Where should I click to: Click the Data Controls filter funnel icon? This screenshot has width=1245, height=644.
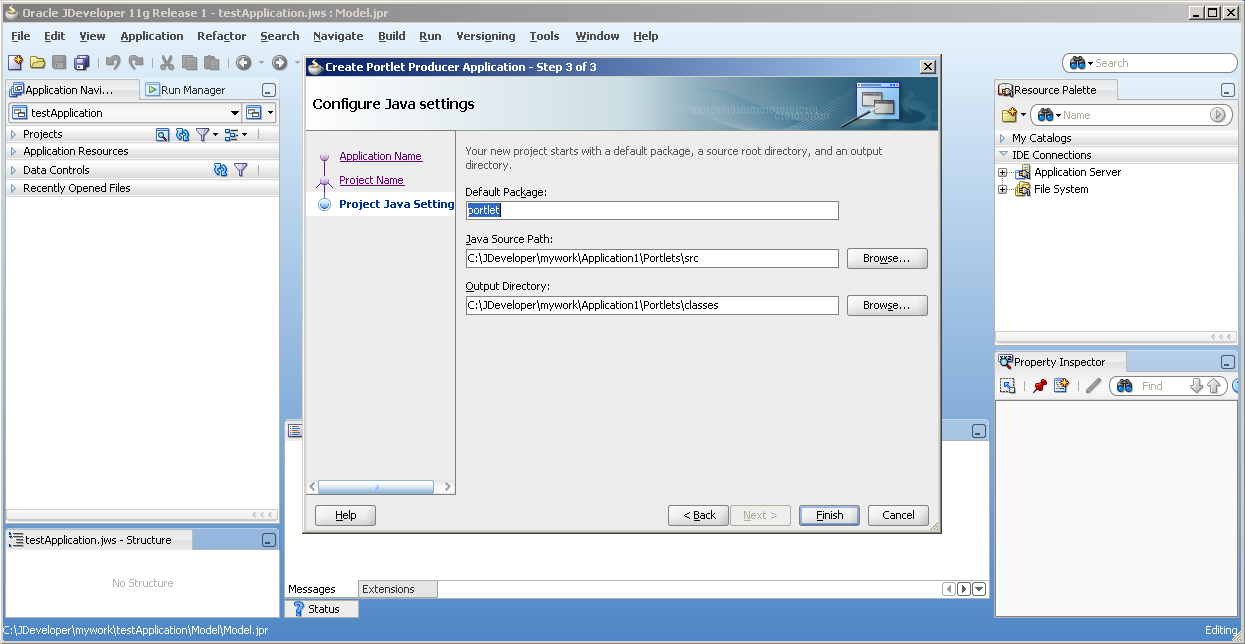click(240, 170)
